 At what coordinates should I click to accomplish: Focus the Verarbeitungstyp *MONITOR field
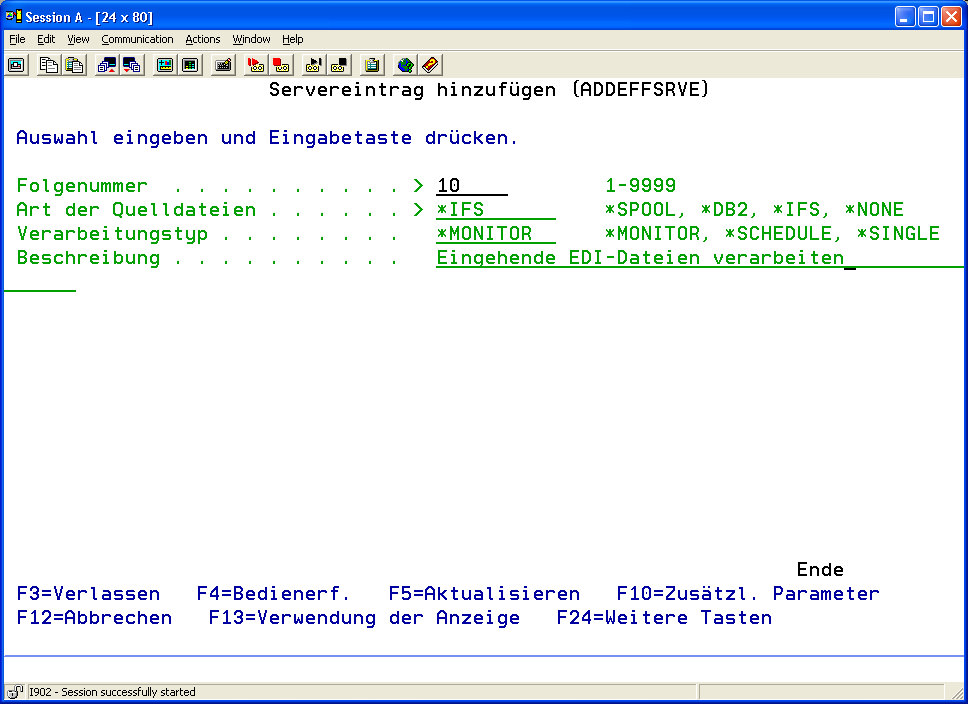(x=497, y=234)
